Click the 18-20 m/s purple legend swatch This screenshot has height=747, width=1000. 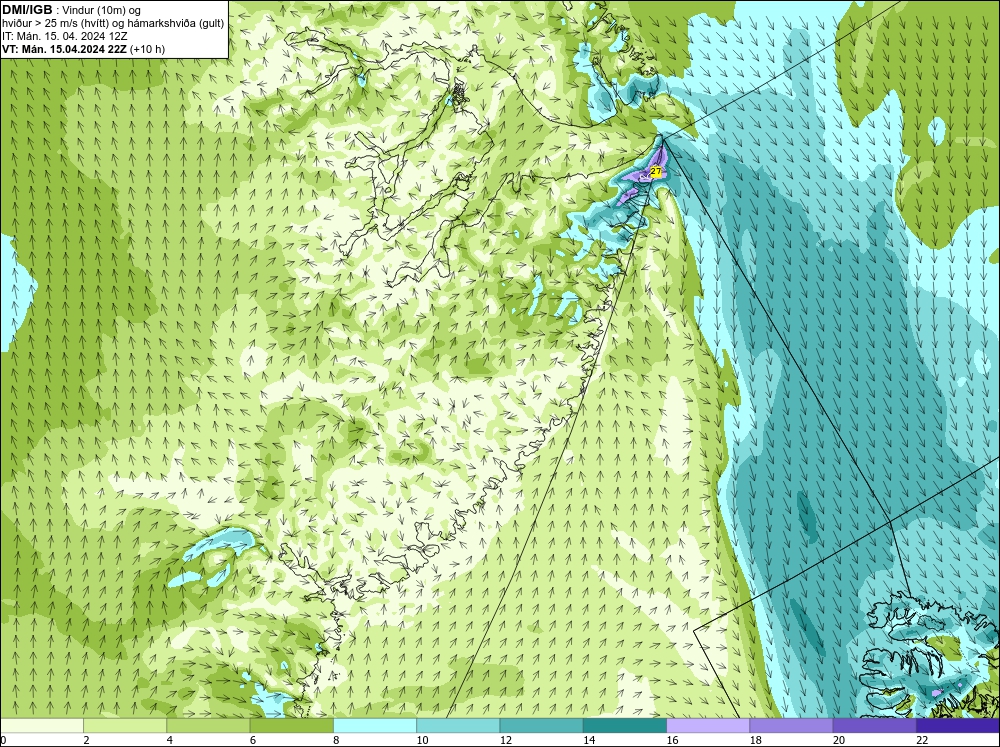click(x=791, y=726)
